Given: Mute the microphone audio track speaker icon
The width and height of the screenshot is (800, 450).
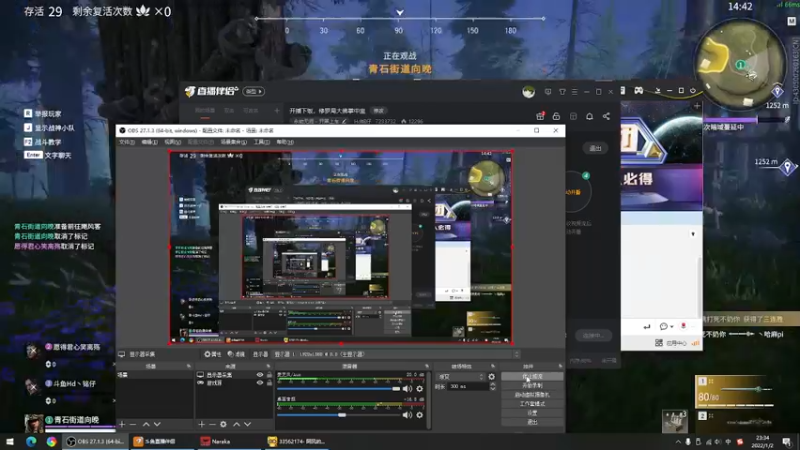Looking at the screenshot, I should [x=407, y=389].
